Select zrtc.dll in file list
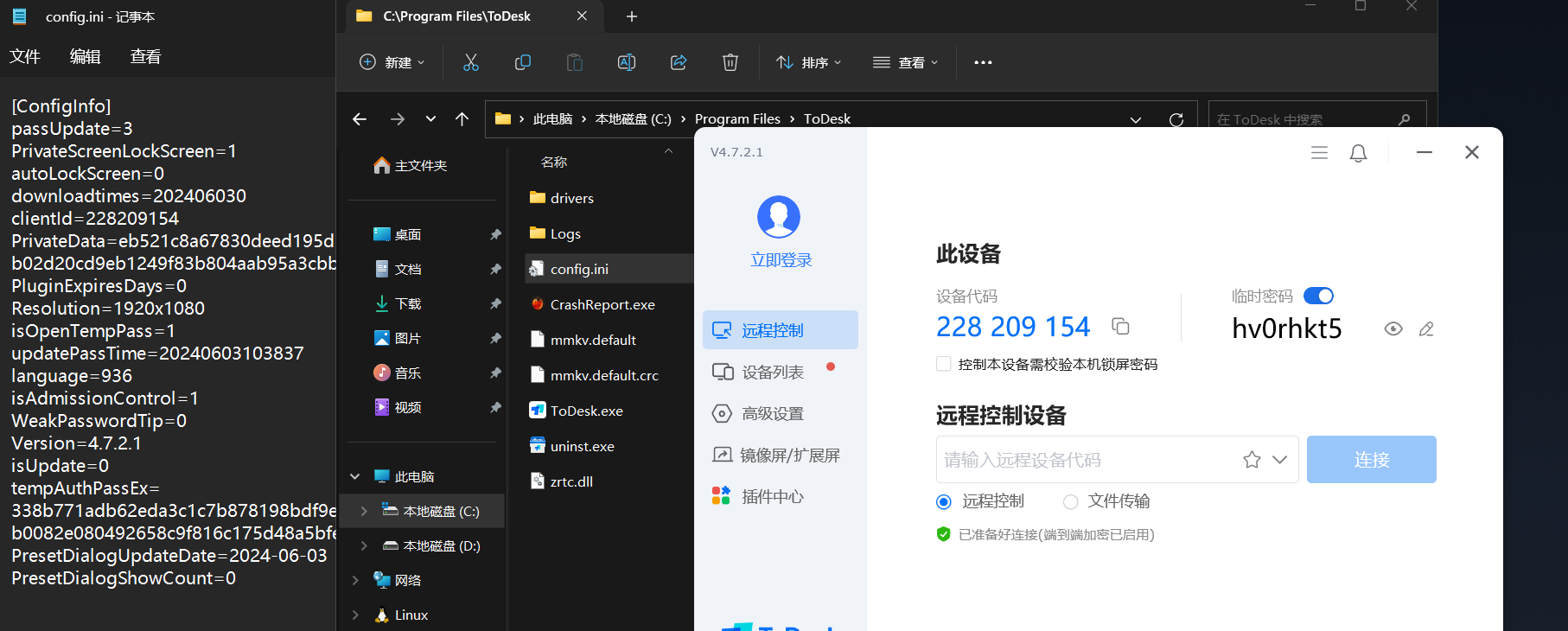Screen dimensions: 1568x631 [561, 481]
